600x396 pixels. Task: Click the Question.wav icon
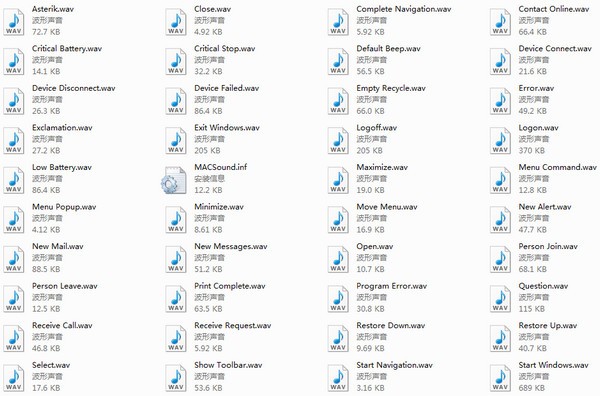pos(501,299)
